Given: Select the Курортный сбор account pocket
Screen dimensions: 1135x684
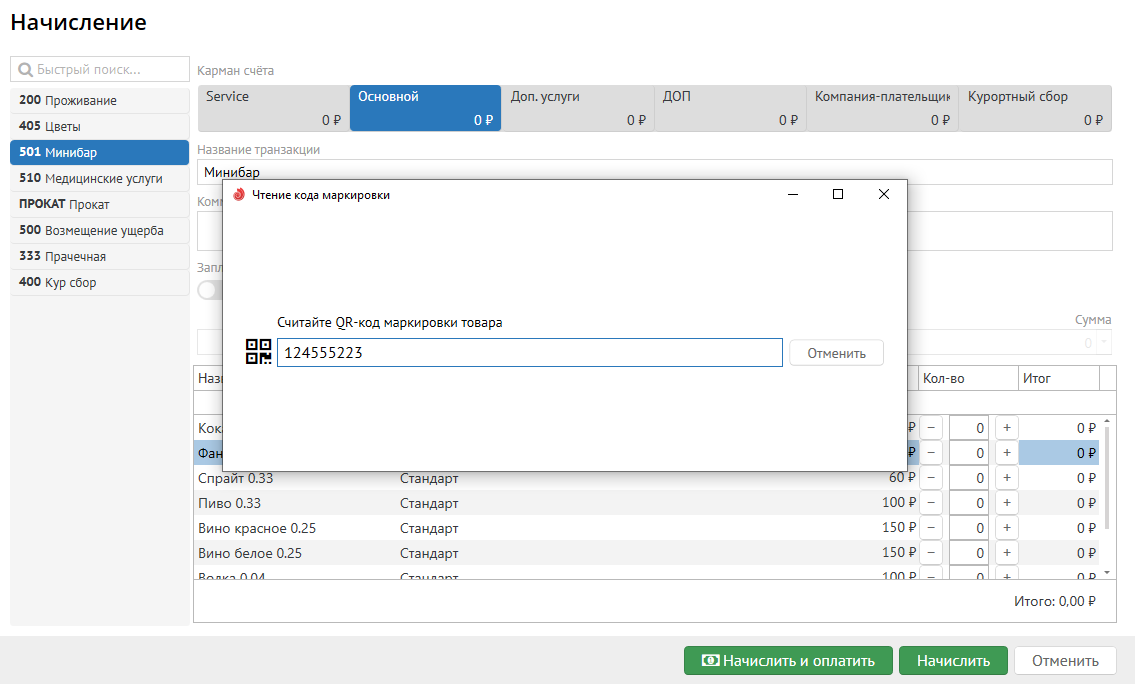Looking at the screenshot, I should [x=1035, y=108].
